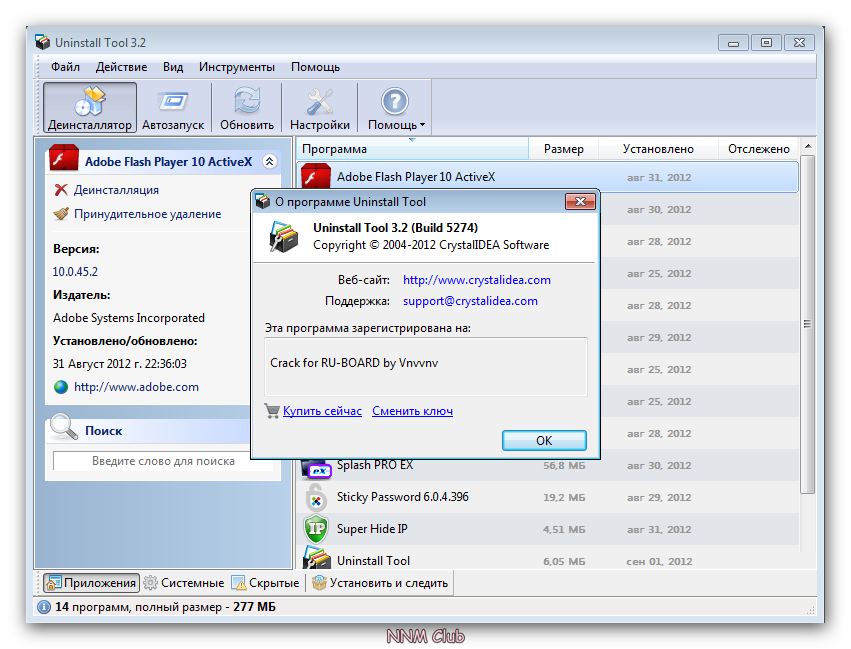Toggle the Установить и следить mode
Viewport: 851px width, 649px height.
[380, 583]
